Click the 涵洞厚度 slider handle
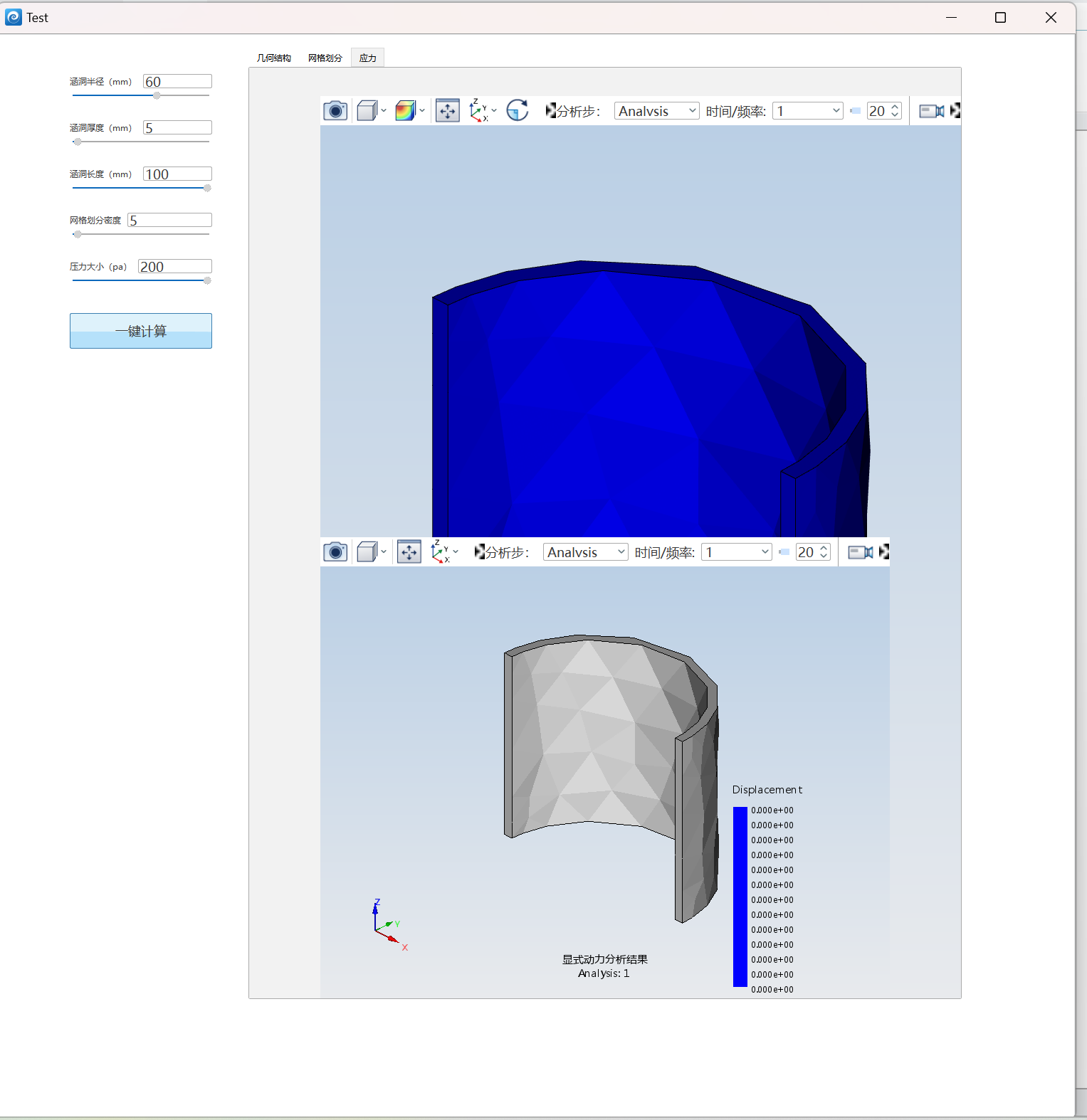 tap(77, 142)
